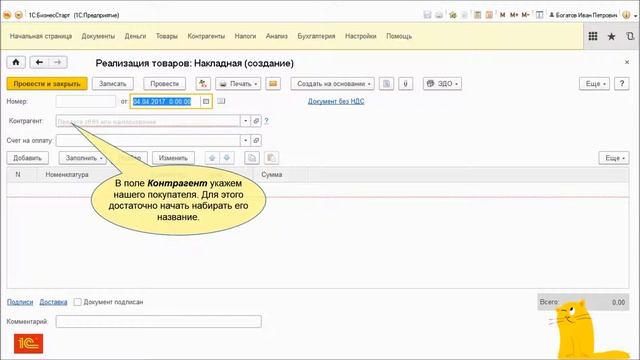Expand the Создать на основании dropdown

tap(332, 84)
